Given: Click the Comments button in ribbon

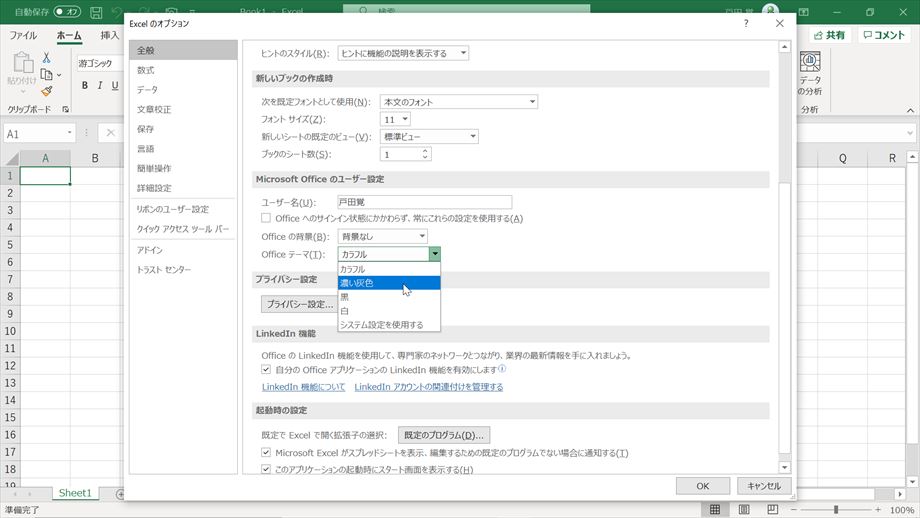Looking at the screenshot, I should click(884, 35).
